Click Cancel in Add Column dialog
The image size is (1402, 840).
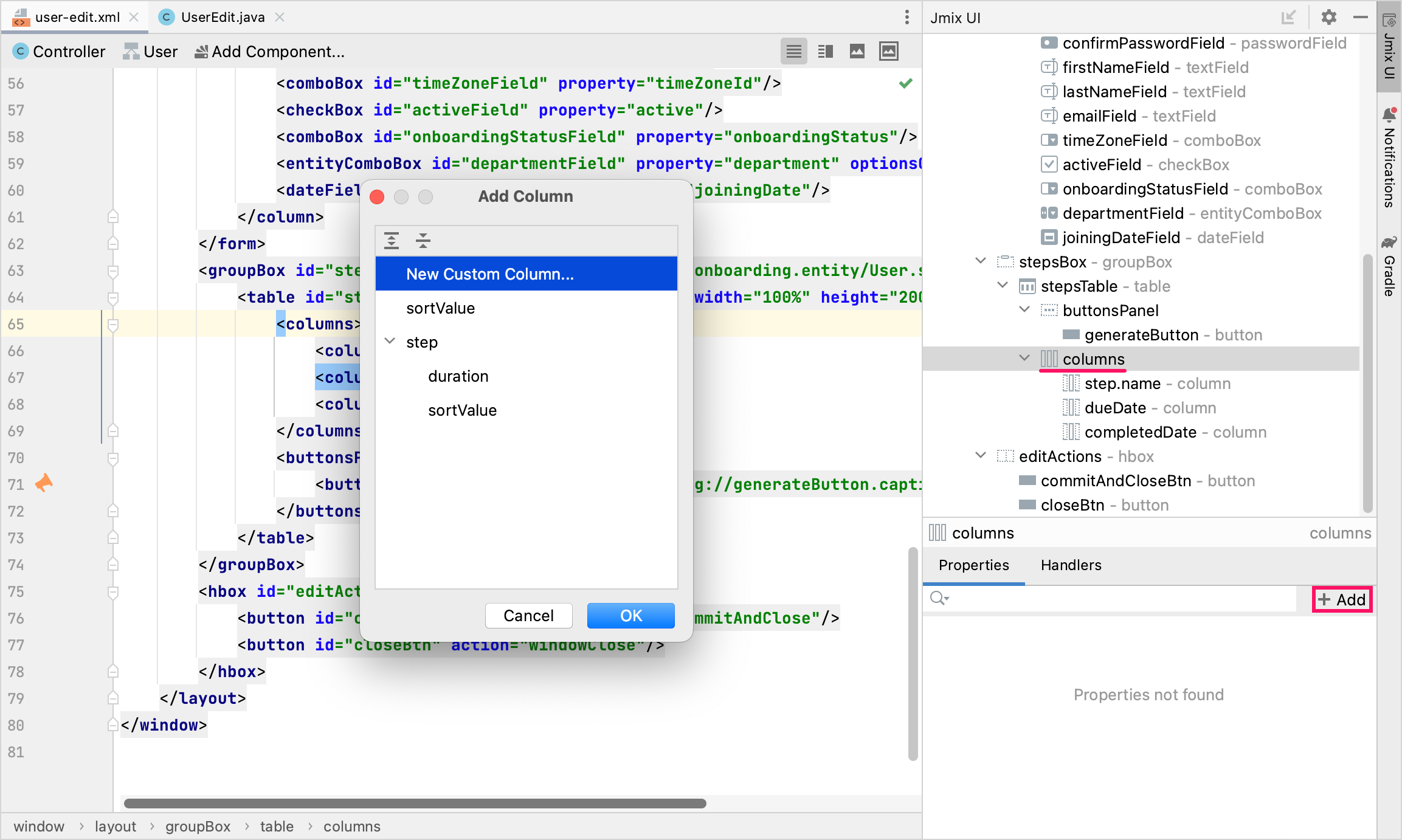tap(528, 616)
